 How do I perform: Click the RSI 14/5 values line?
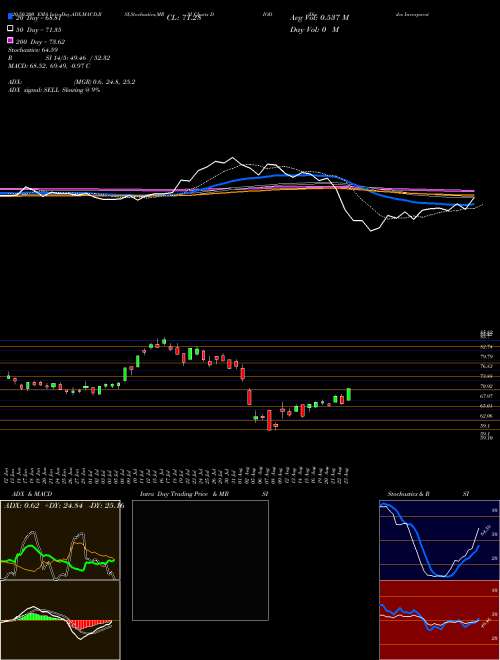coord(59,58)
